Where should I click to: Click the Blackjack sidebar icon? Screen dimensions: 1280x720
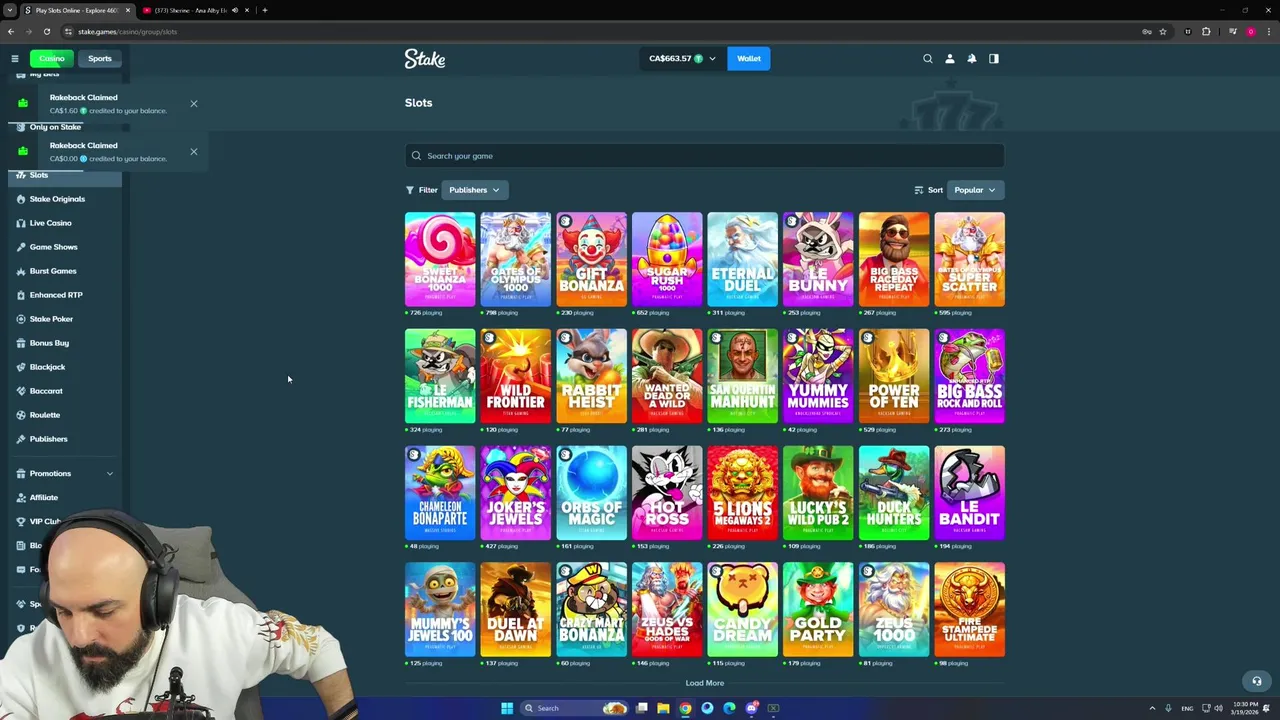coord(21,367)
